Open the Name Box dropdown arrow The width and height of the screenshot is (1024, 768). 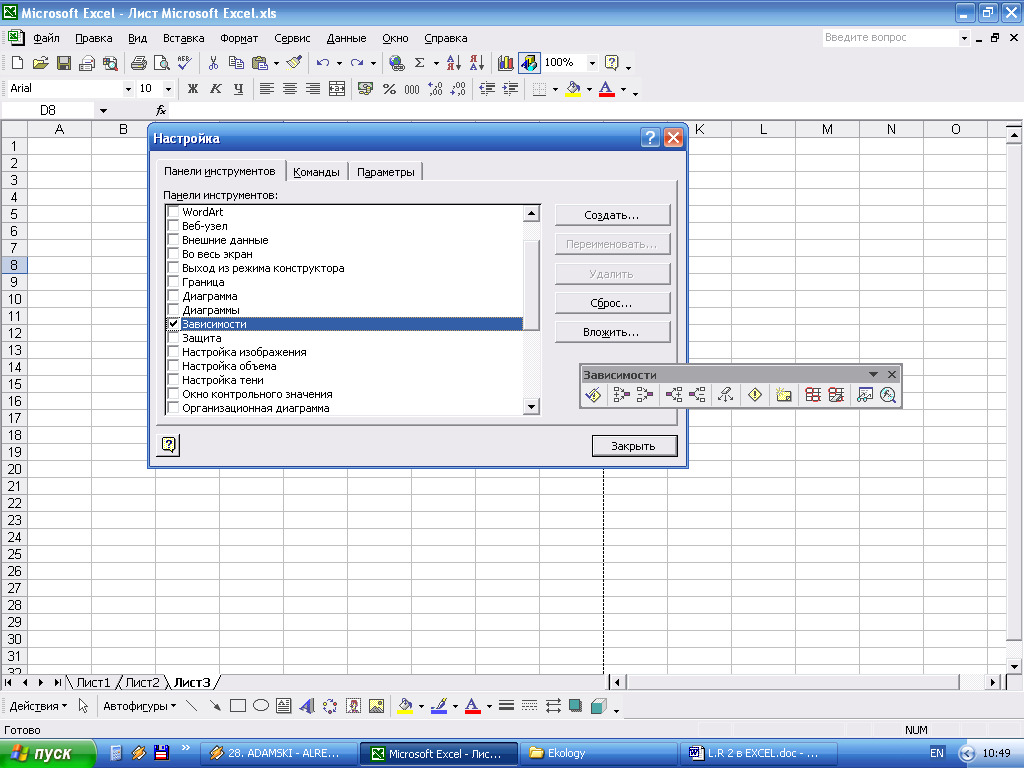[103, 110]
